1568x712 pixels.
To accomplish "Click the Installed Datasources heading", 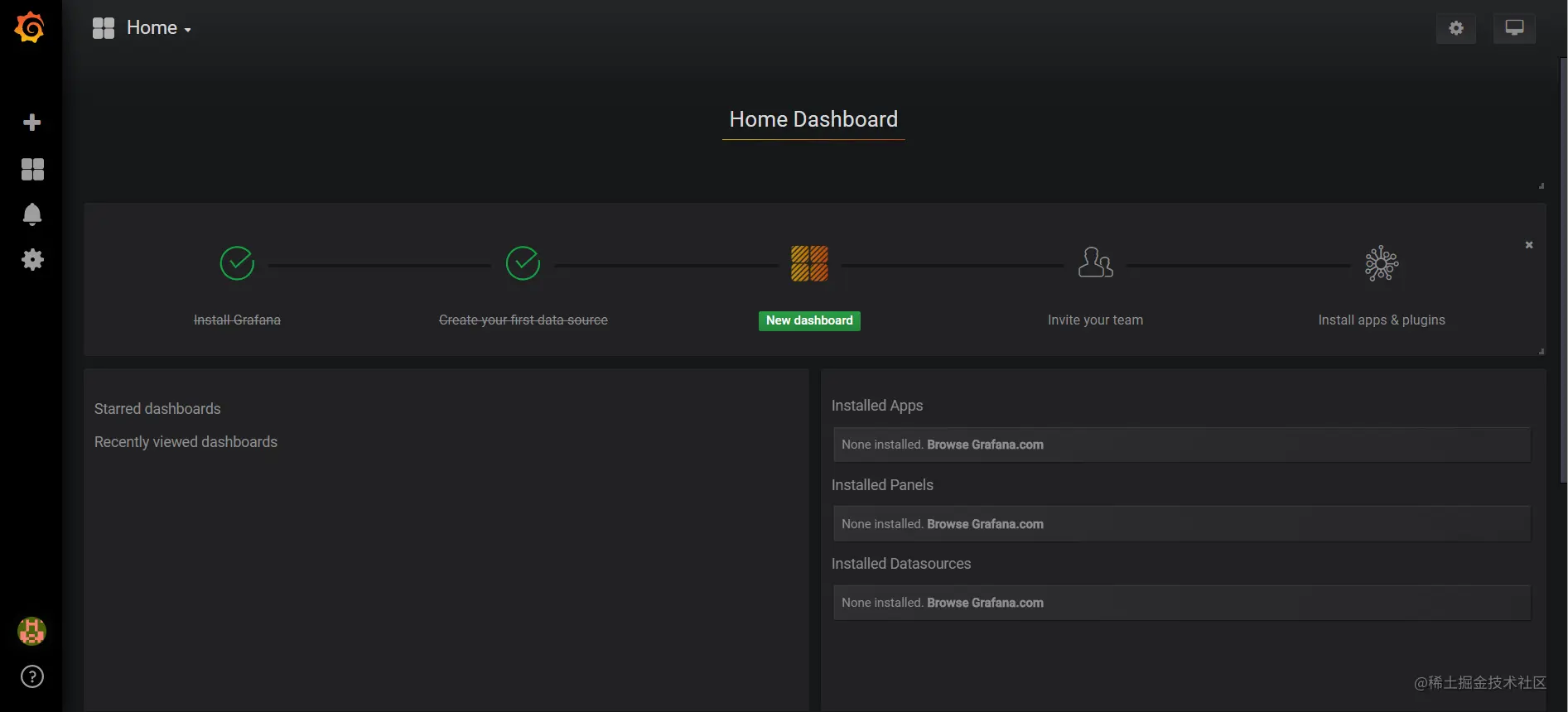I will pyautogui.click(x=901, y=564).
